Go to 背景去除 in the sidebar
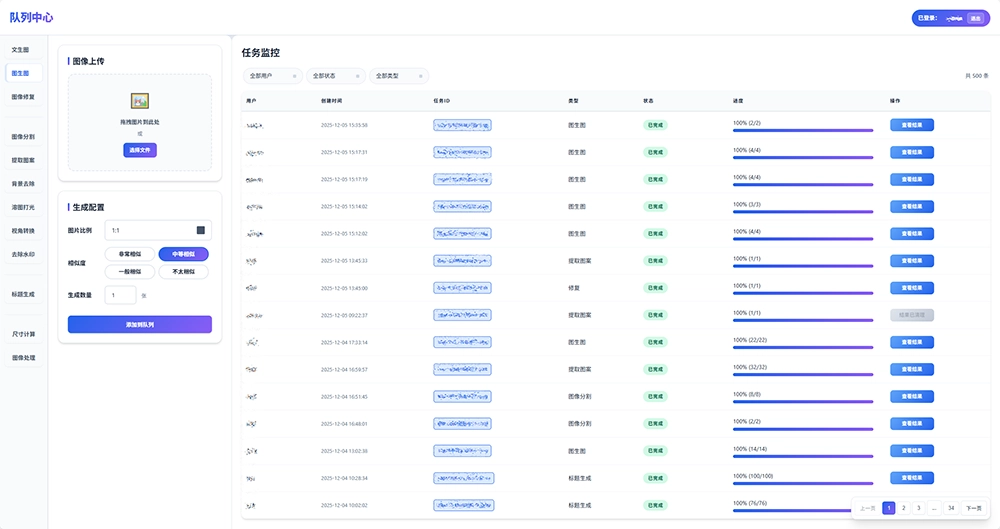 click(23, 184)
